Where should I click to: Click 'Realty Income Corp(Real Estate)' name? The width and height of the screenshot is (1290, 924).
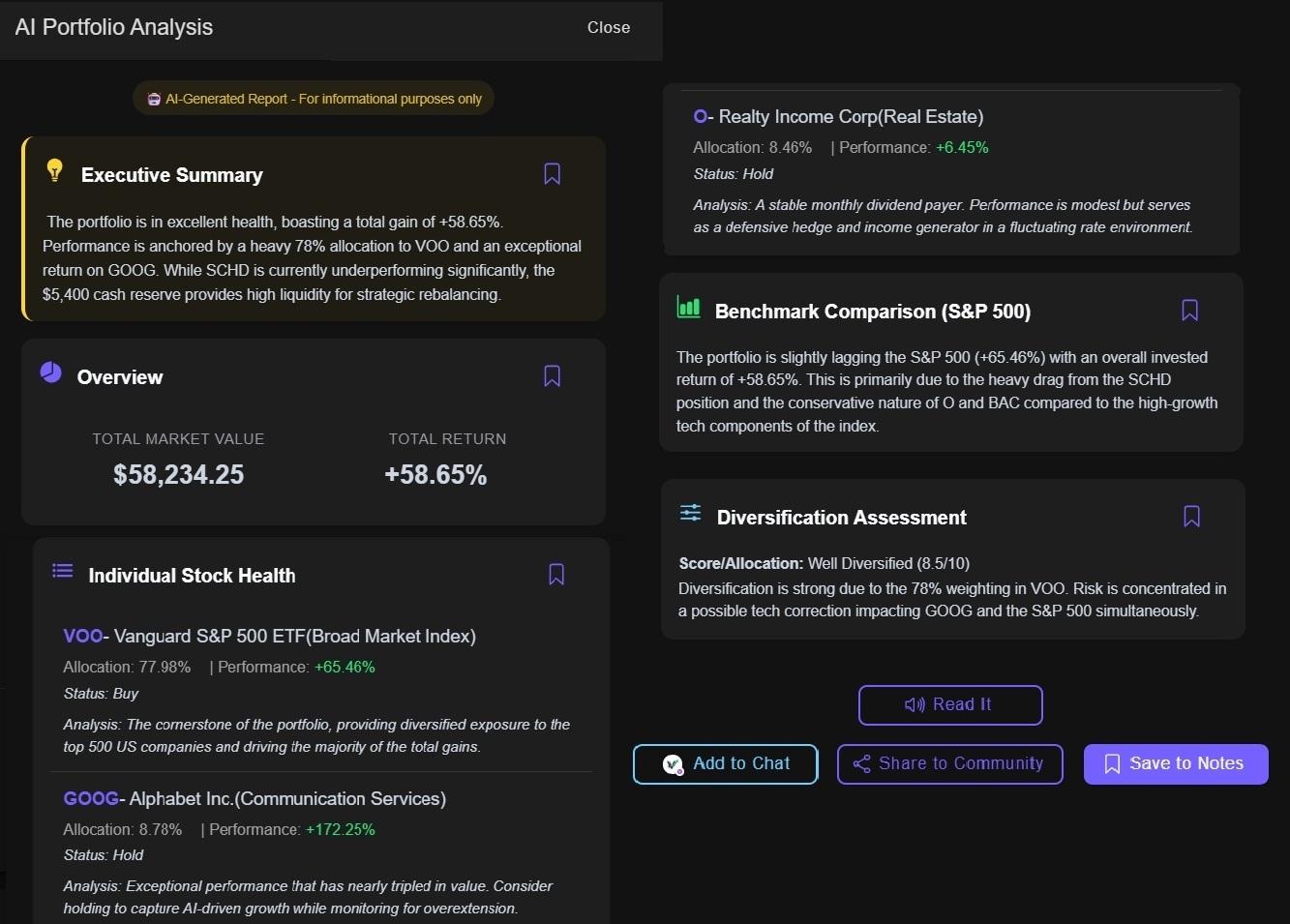[851, 117]
